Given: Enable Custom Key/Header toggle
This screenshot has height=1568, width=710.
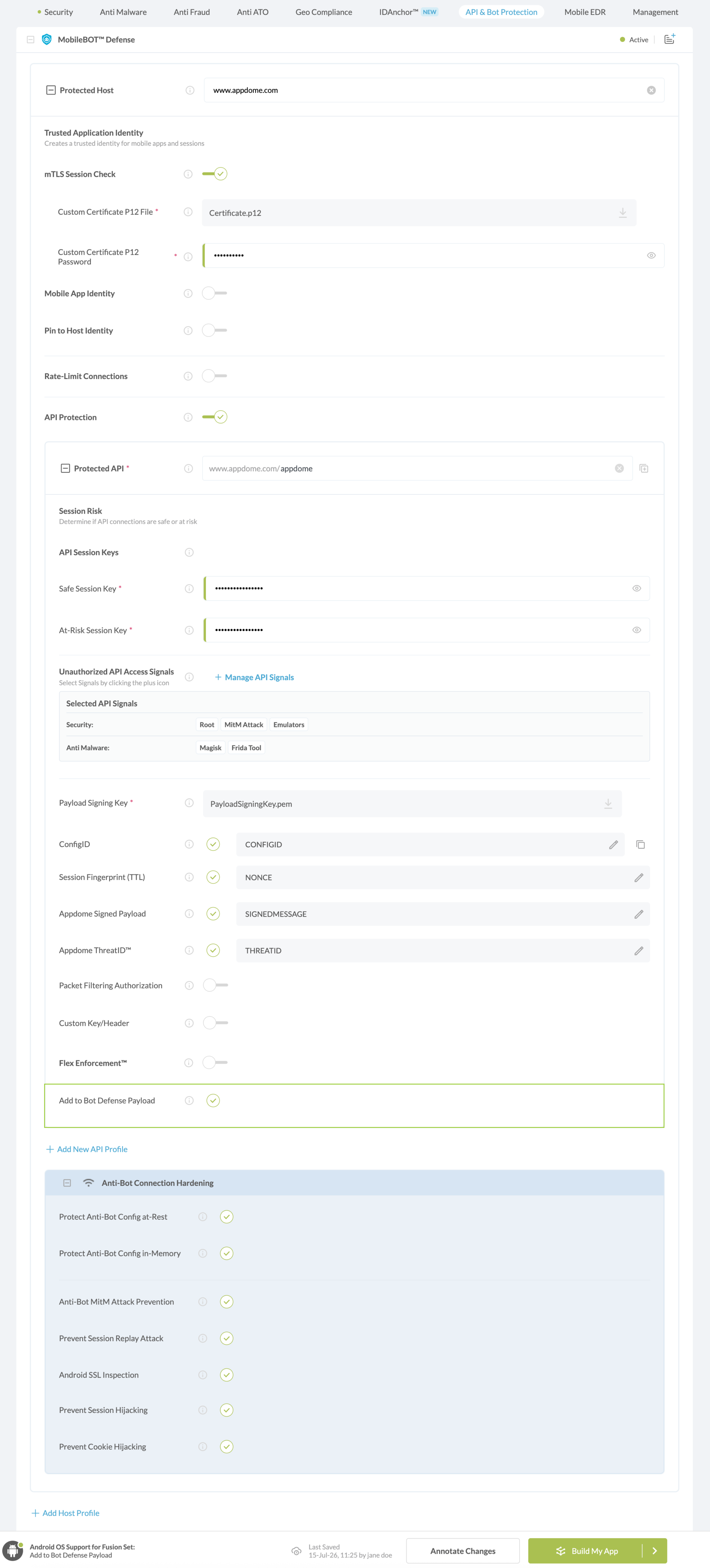Looking at the screenshot, I should (x=216, y=1022).
